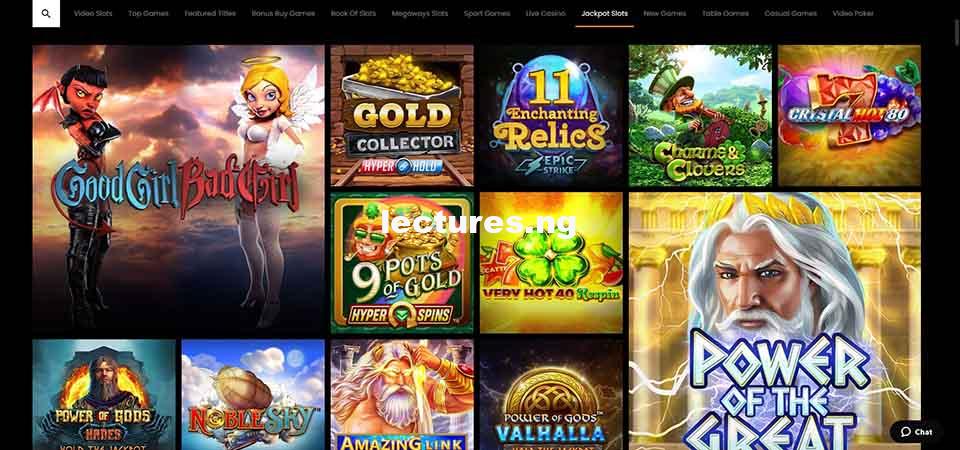The width and height of the screenshot is (960, 450).
Task: Open the Crystal Hot 80 game
Action: (849, 115)
